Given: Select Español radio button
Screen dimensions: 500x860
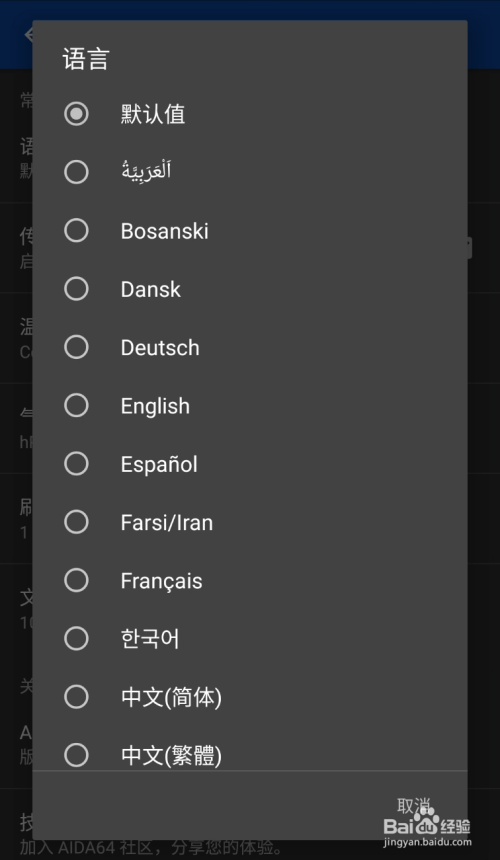Looking at the screenshot, I should coord(76,463).
